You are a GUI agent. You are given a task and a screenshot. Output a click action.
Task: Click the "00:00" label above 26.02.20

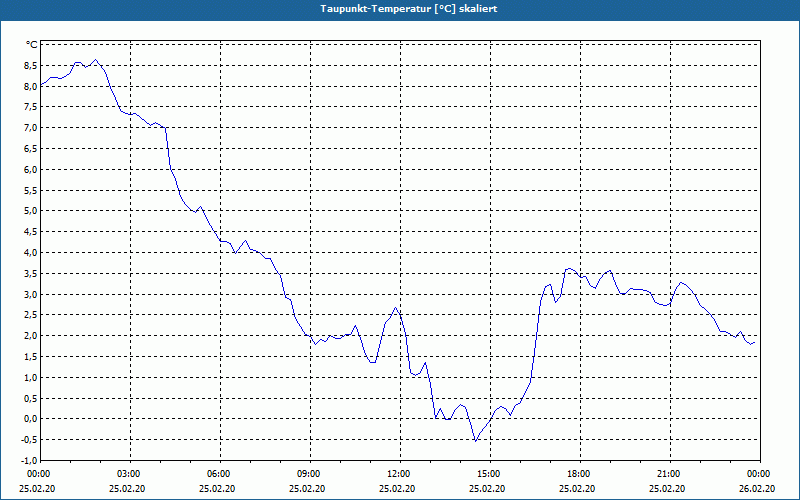pyautogui.click(x=758, y=474)
